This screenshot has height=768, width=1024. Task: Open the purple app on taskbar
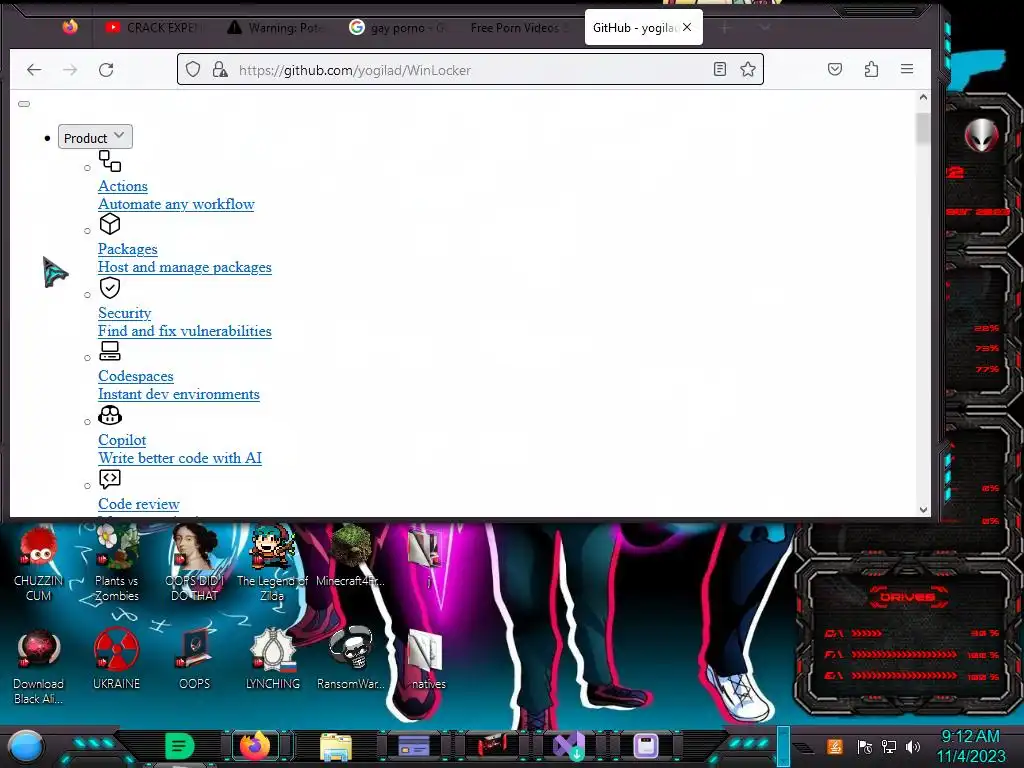(646, 746)
